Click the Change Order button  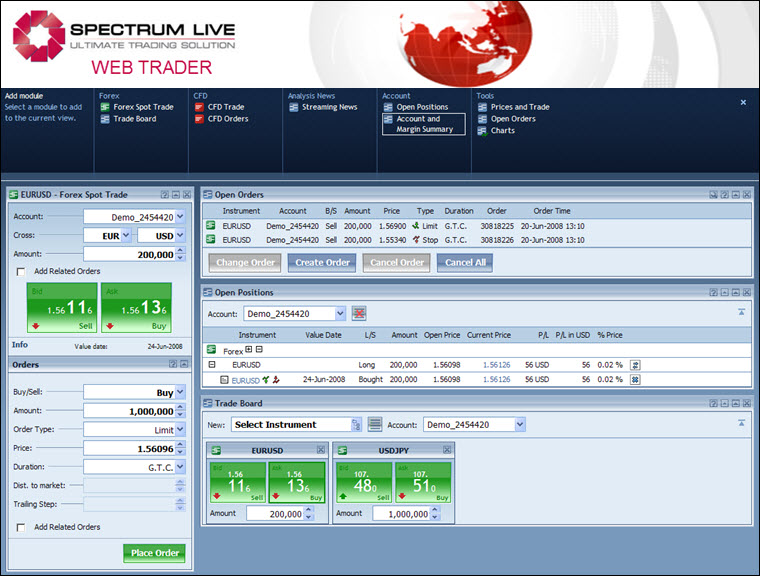coord(245,263)
